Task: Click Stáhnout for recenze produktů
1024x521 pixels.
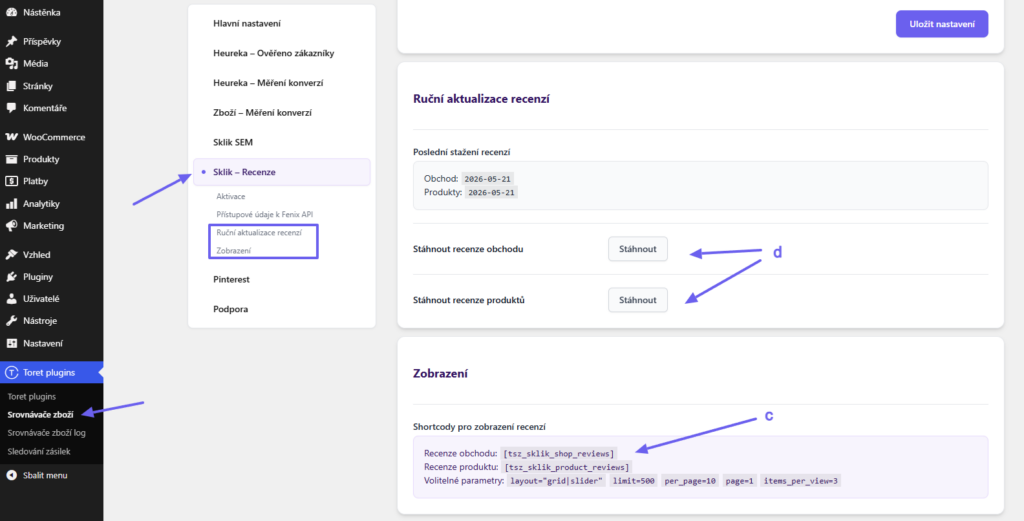Action: coord(638,300)
